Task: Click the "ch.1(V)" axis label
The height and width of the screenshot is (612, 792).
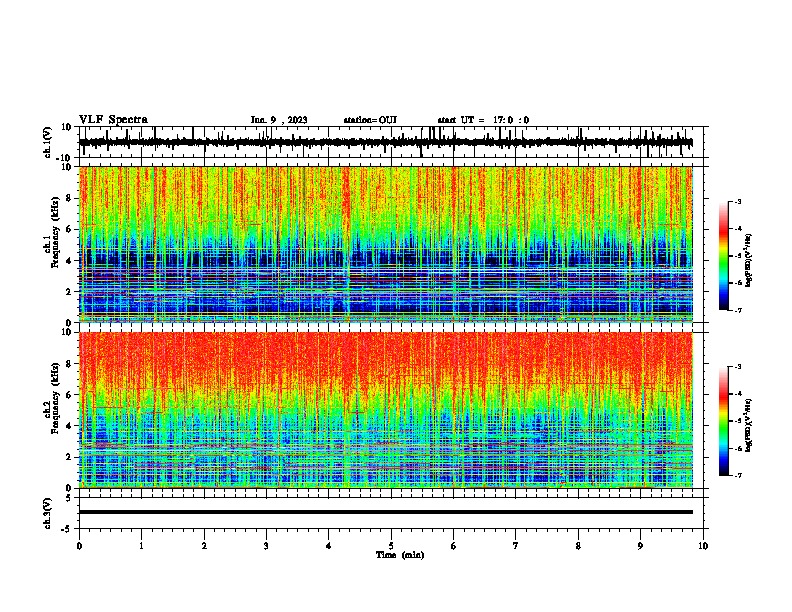Action: [x=47, y=142]
